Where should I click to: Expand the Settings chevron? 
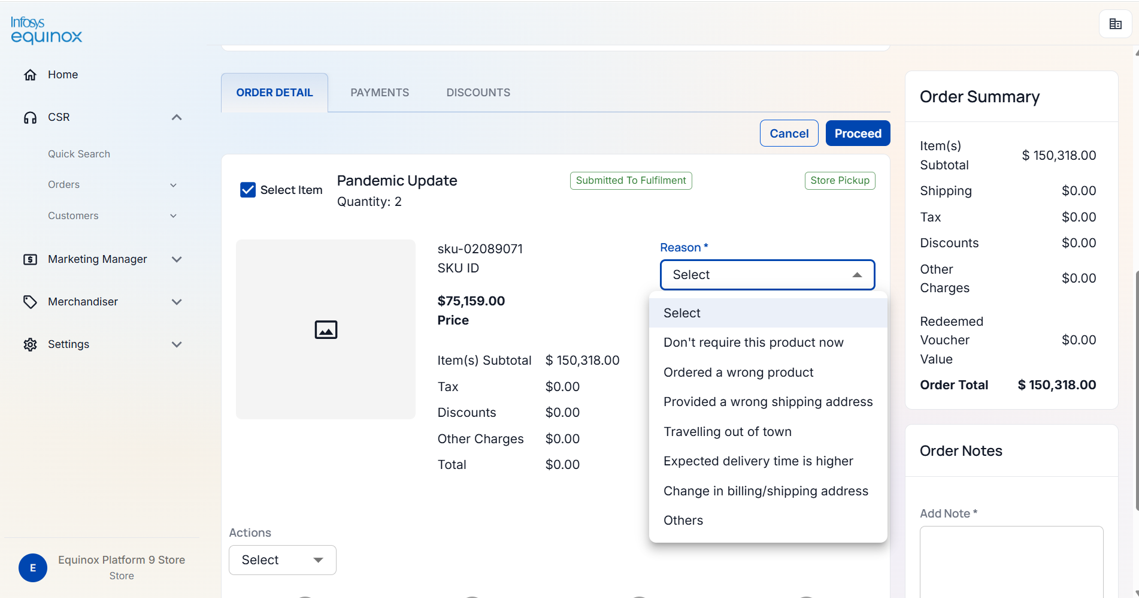177,344
